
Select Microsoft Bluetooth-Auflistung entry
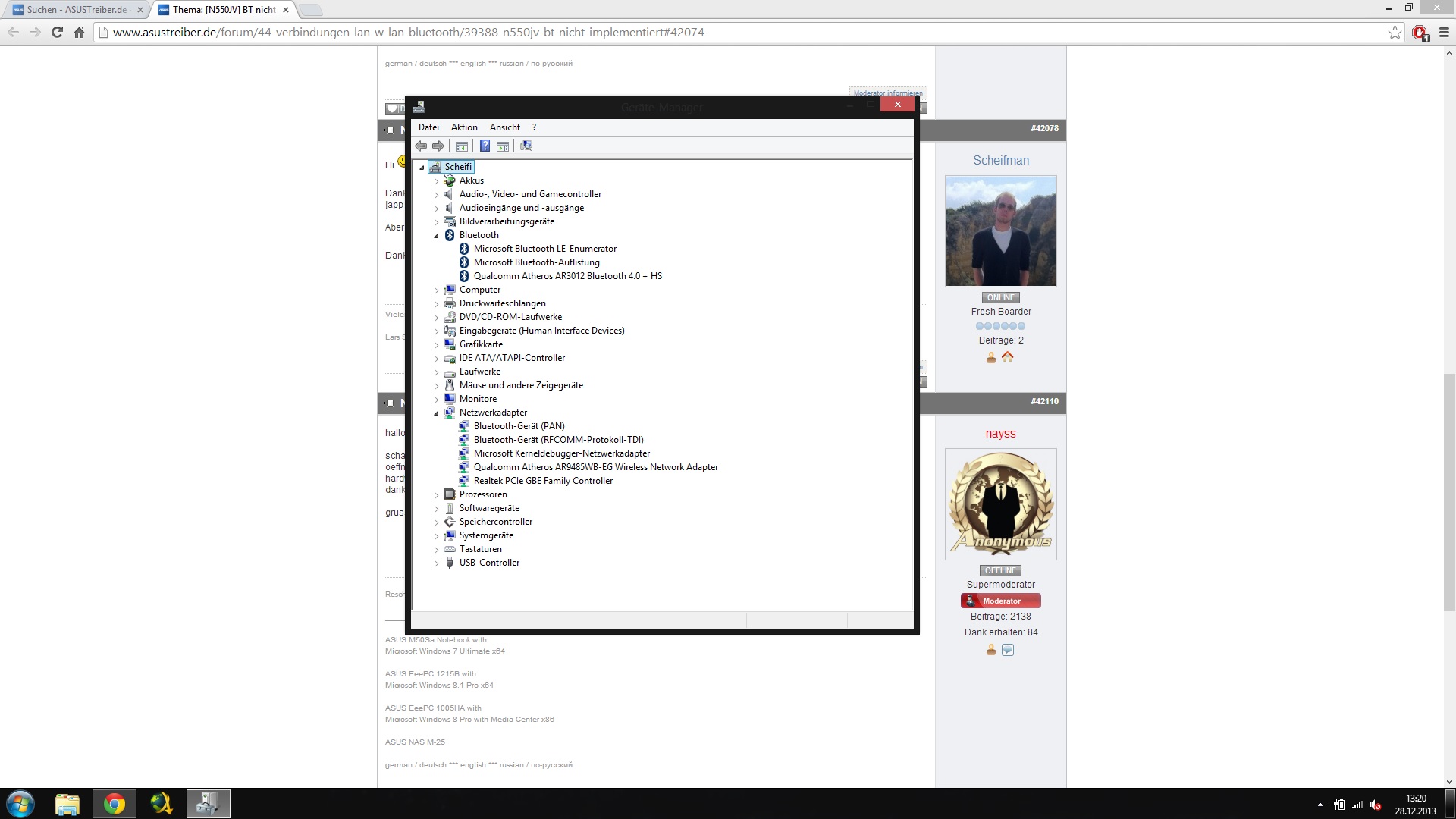pyautogui.click(x=536, y=262)
